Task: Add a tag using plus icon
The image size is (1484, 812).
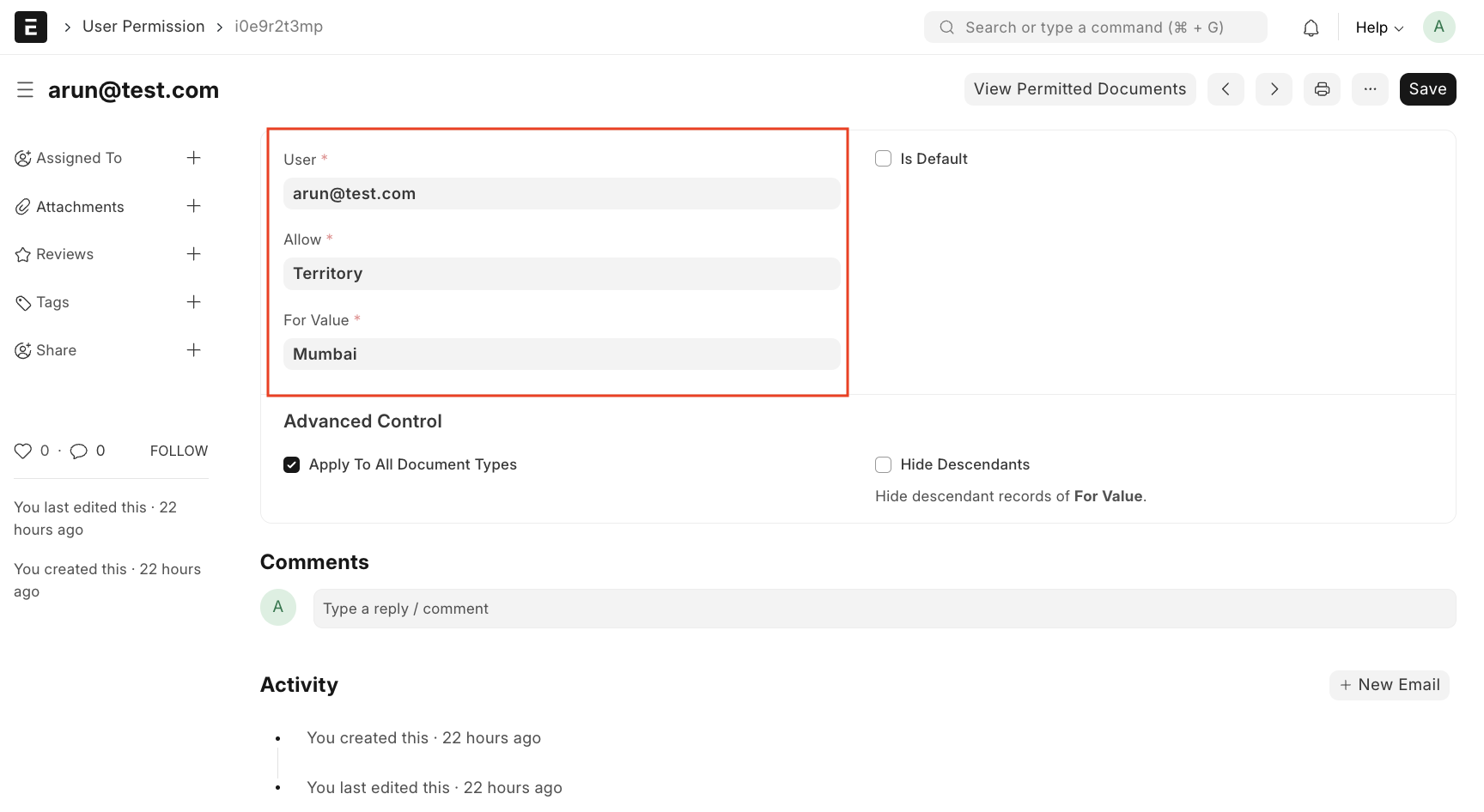Action: (x=194, y=302)
